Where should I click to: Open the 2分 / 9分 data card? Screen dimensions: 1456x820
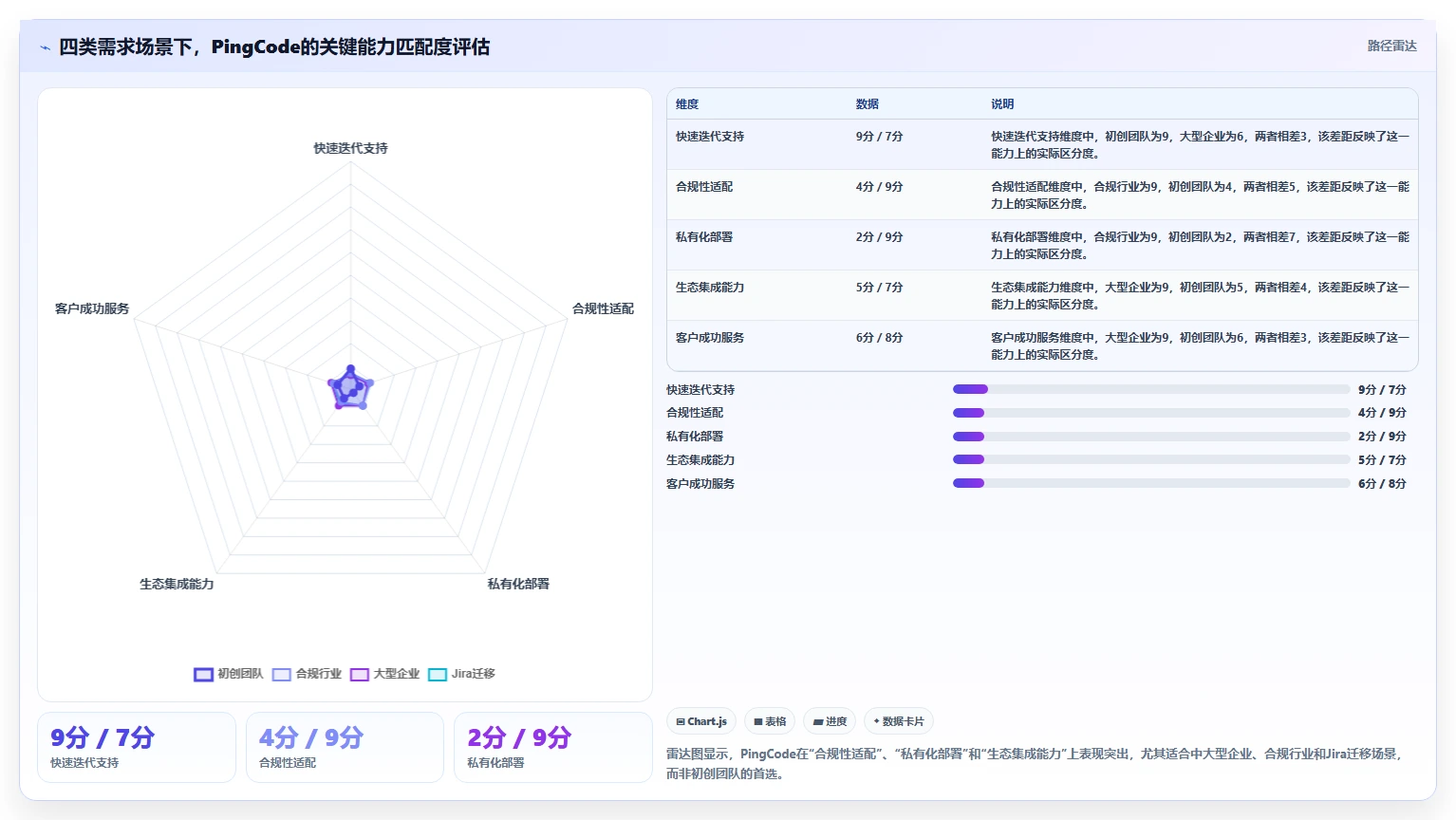[x=553, y=748]
